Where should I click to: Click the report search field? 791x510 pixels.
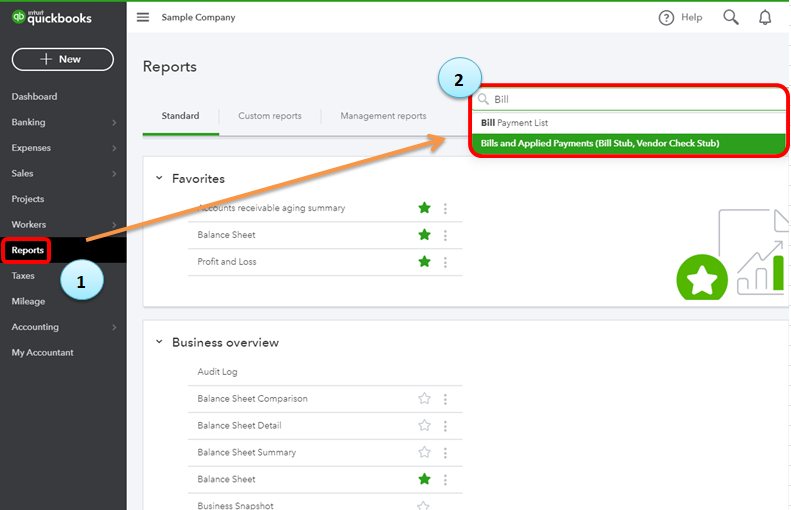(x=630, y=100)
